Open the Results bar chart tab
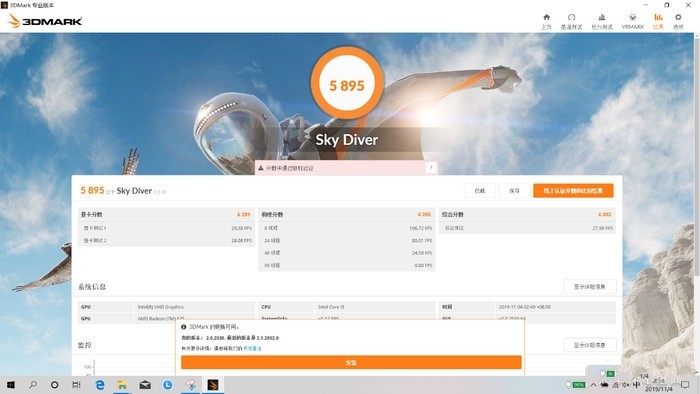The width and height of the screenshot is (700, 394). point(658,21)
